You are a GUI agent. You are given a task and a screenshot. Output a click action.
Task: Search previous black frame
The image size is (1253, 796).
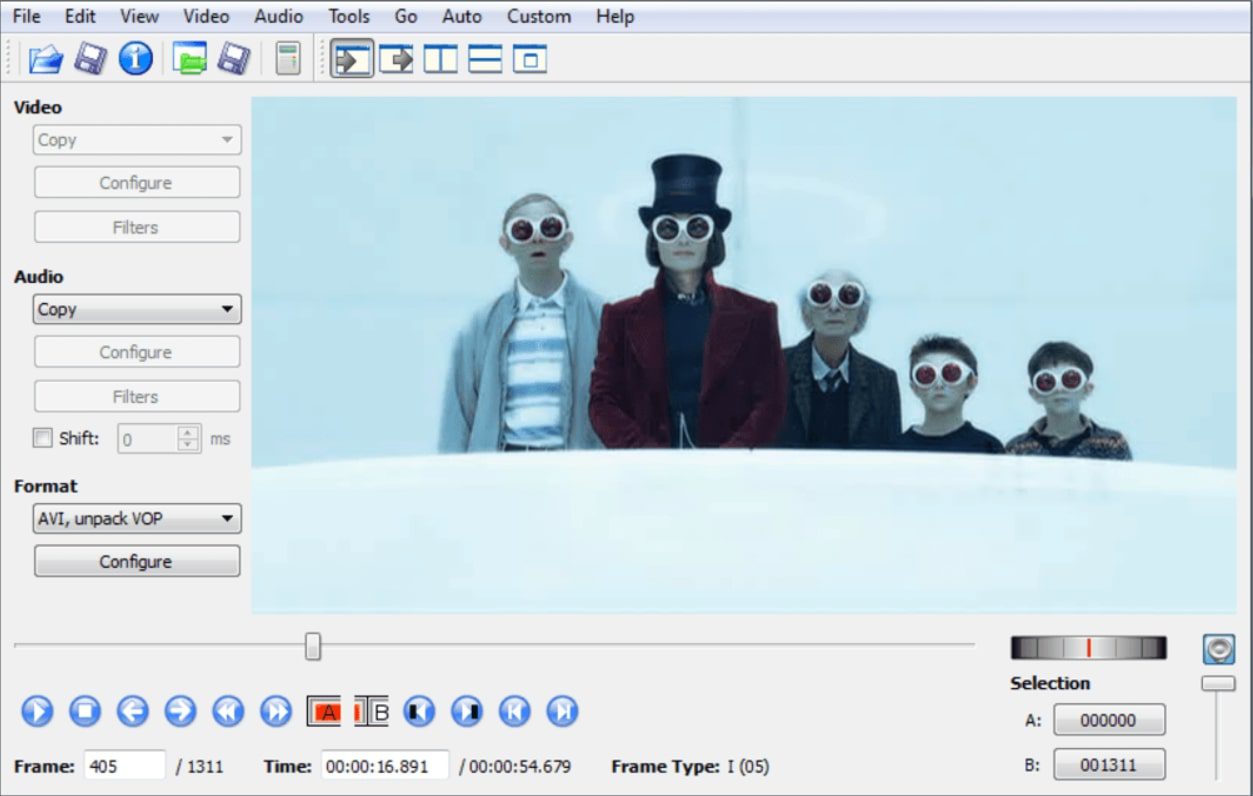[x=419, y=712]
